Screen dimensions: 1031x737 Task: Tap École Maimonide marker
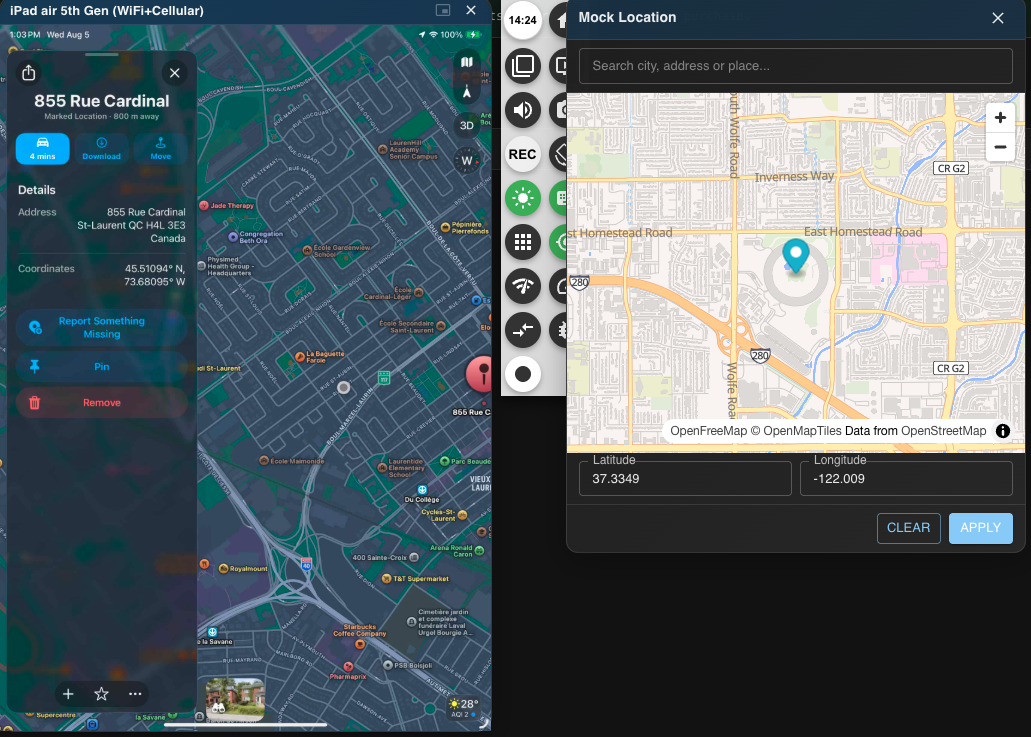tap(264, 461)
